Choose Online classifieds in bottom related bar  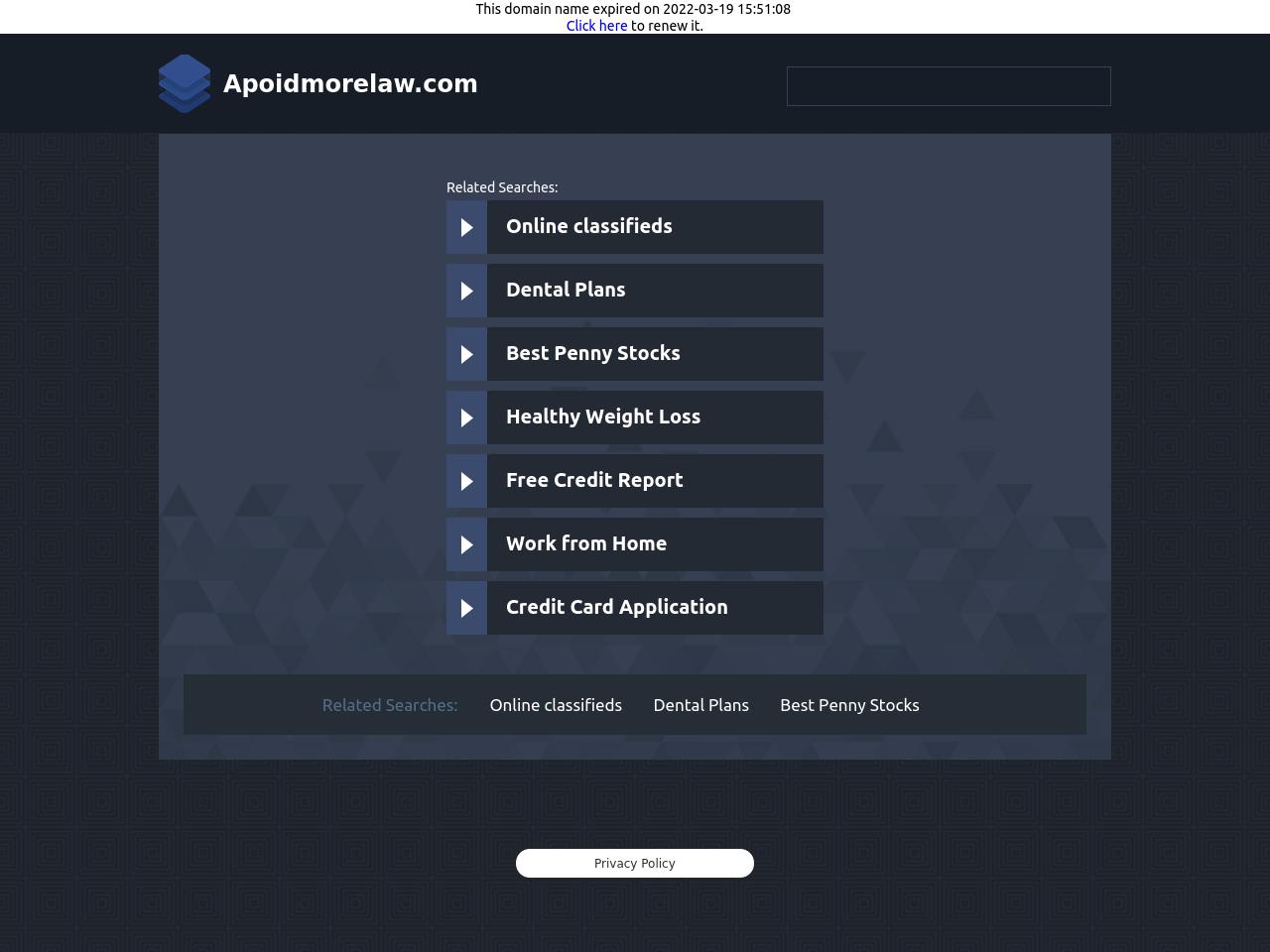point(556,705)
